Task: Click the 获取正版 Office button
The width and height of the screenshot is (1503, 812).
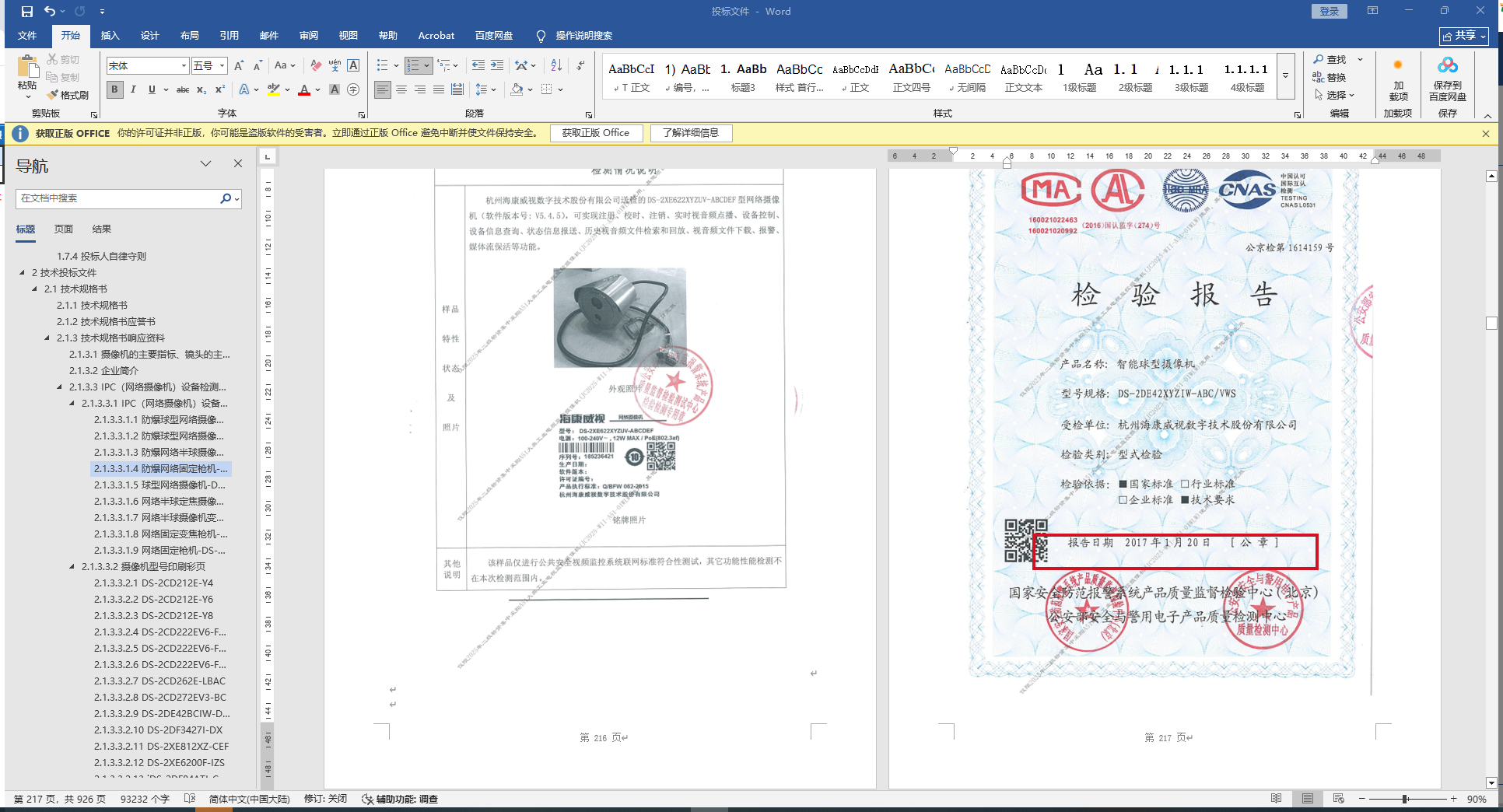Action: pos(596,133)
